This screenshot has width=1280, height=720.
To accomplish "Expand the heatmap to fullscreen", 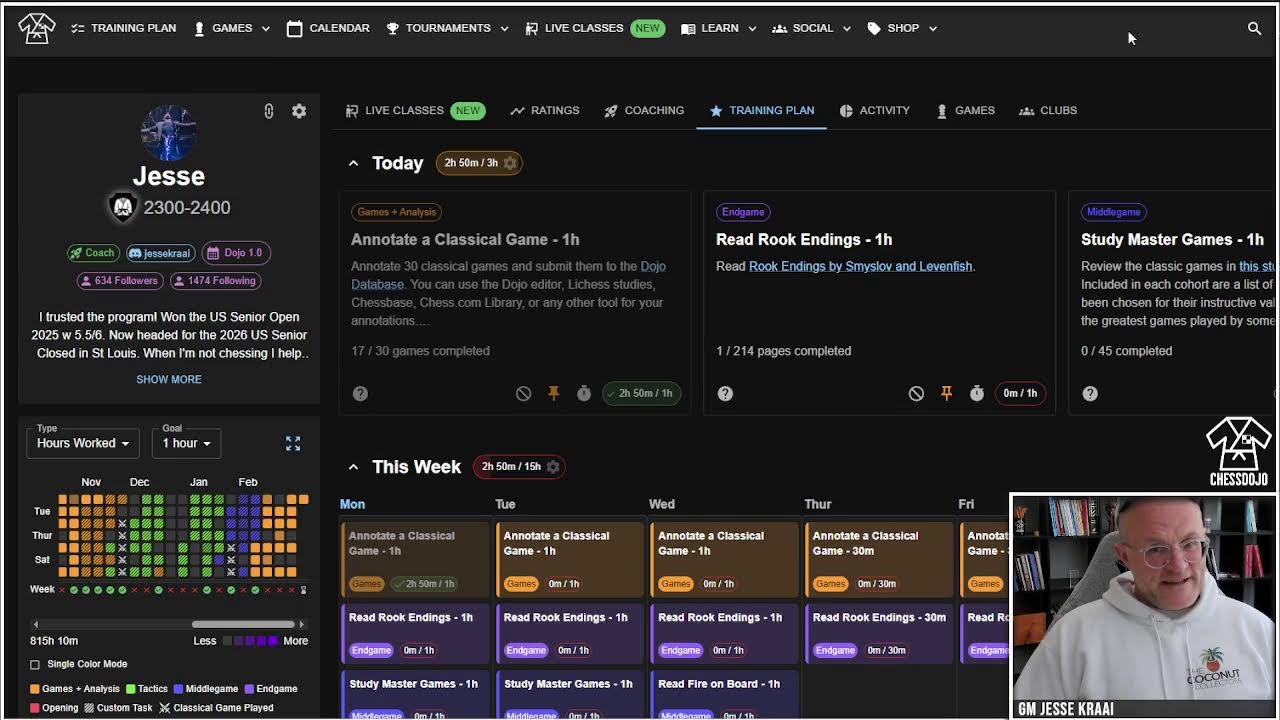I will point(293,443).
